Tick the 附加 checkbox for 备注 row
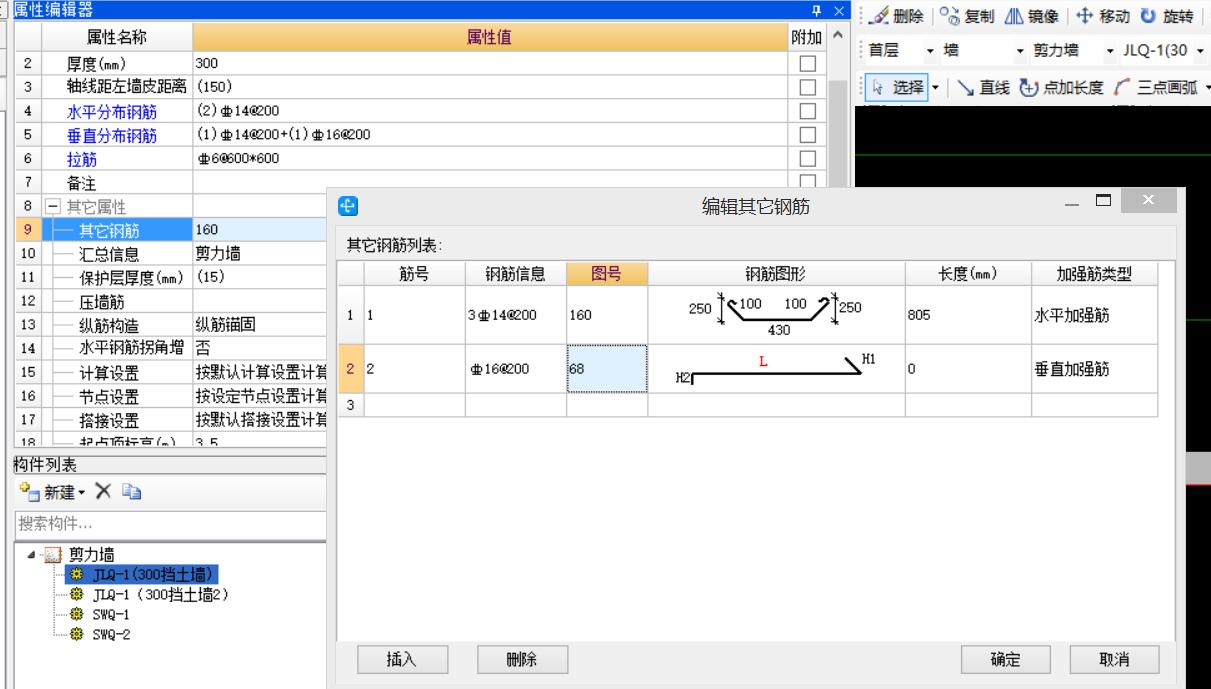 pyautogui.click(x=810, y=183)
